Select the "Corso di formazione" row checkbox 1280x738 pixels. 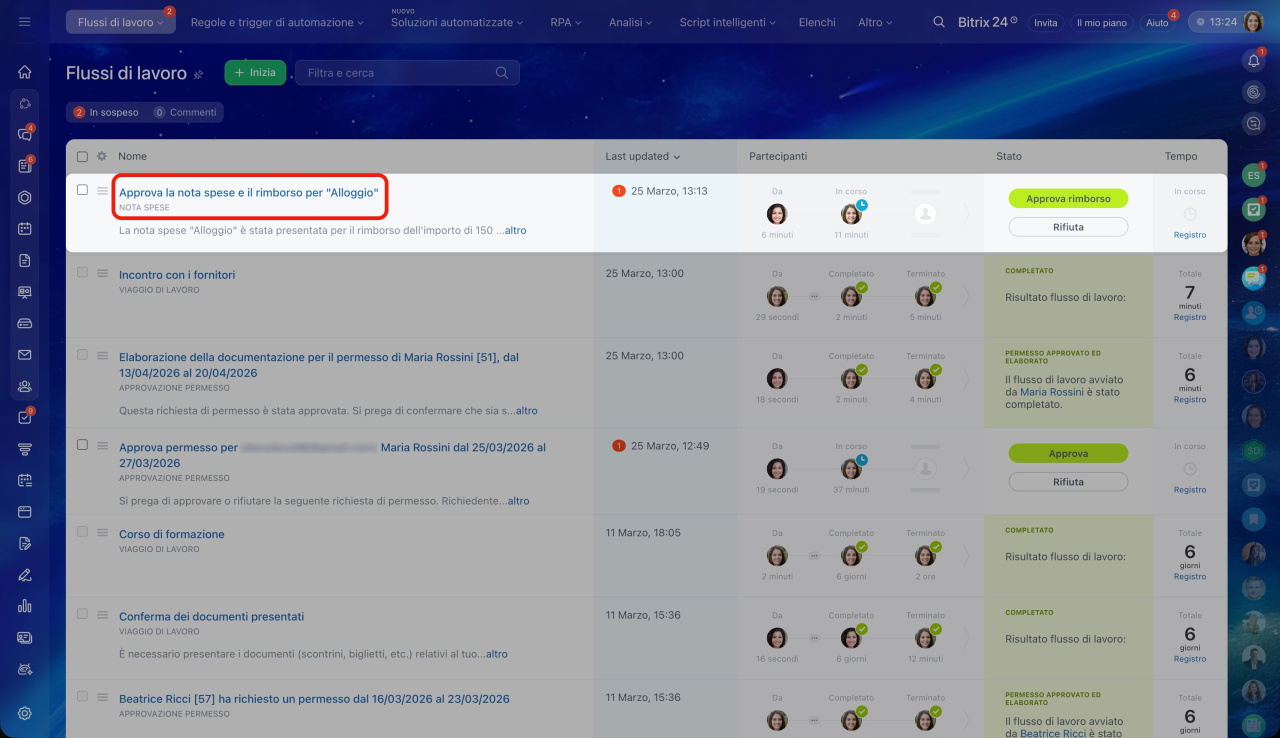coord(83,532)
